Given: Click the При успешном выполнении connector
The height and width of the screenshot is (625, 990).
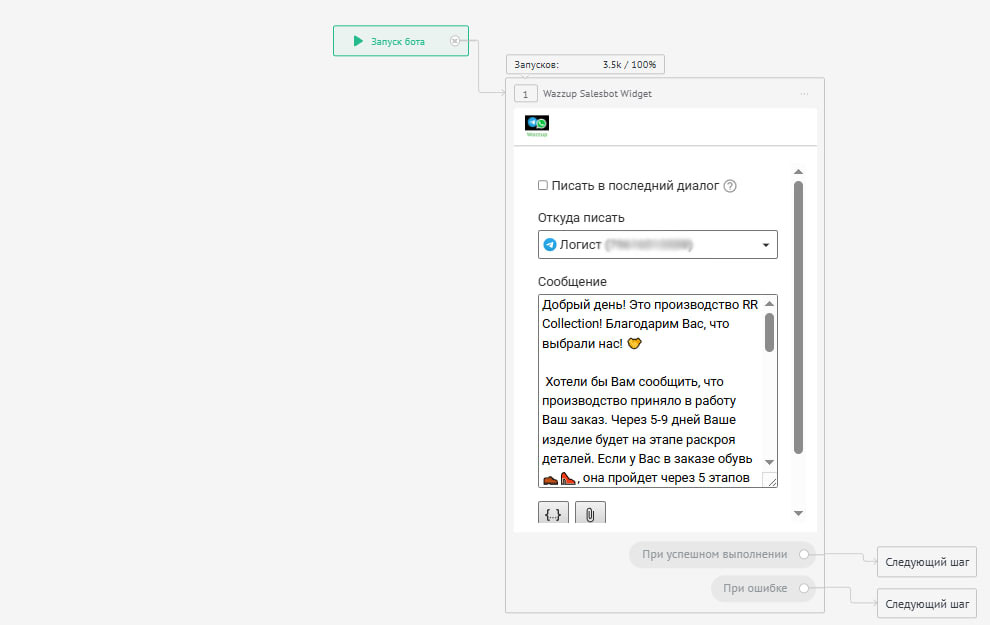Looking at the screenshot, I should (804, 554).
